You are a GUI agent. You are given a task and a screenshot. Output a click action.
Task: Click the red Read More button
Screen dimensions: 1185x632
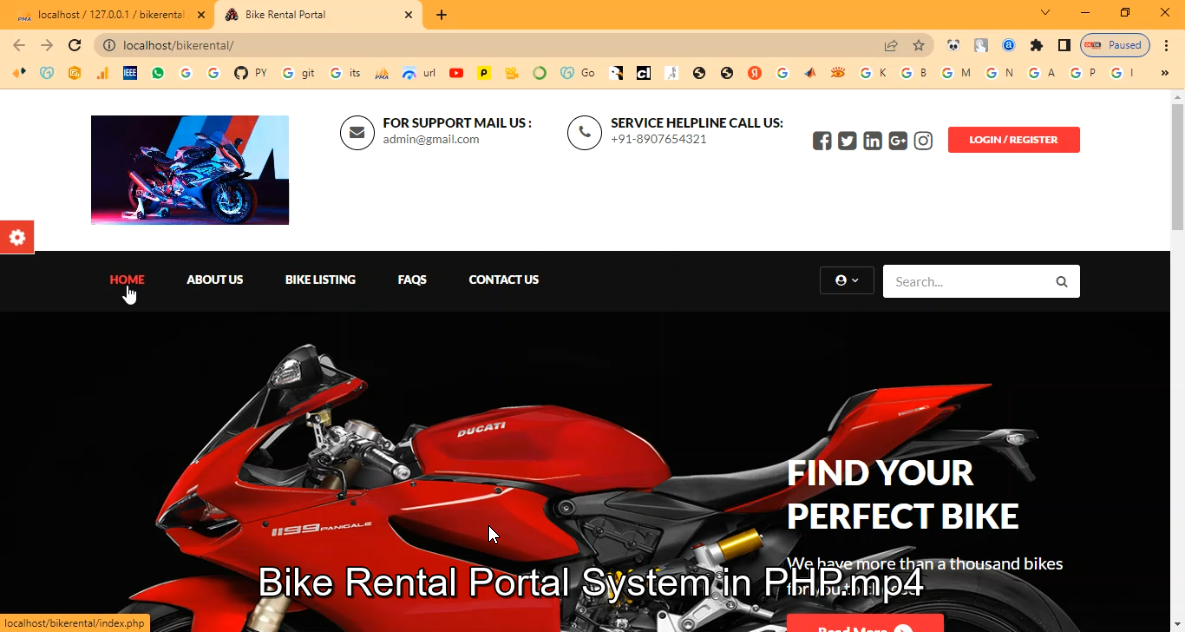[865, 624]
